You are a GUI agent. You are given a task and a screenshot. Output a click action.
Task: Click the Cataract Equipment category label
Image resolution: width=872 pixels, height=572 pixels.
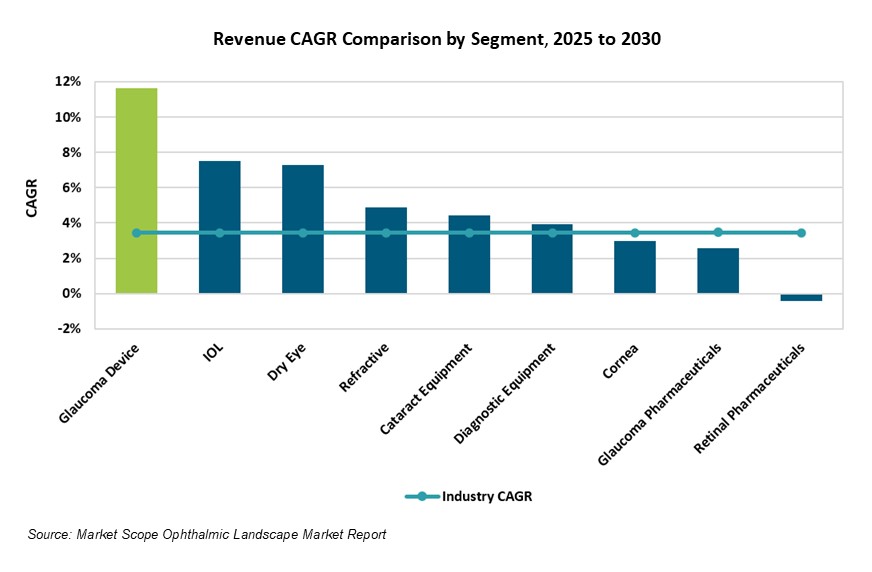tap(426, 389)
